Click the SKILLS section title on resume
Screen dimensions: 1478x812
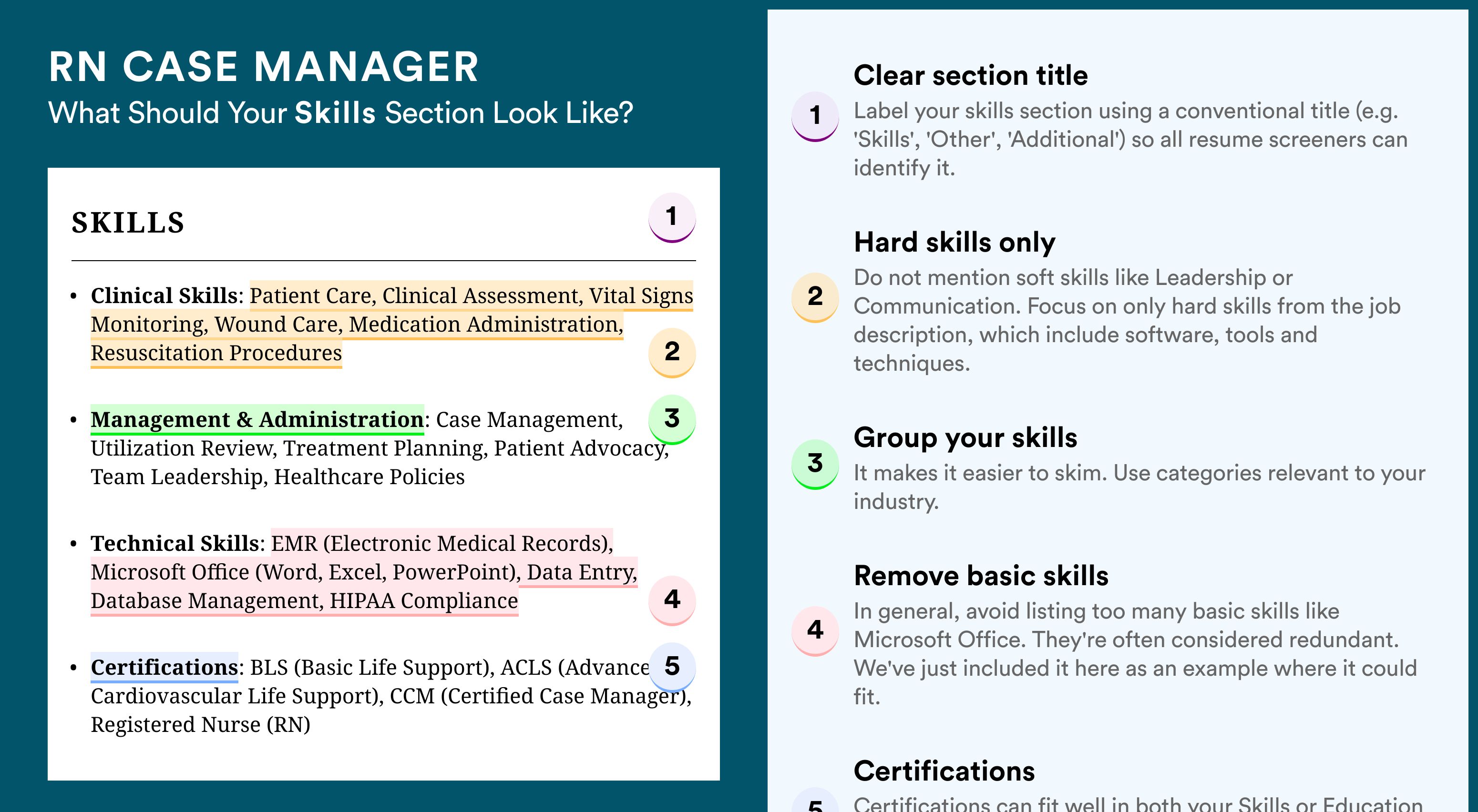pos(128,223)
